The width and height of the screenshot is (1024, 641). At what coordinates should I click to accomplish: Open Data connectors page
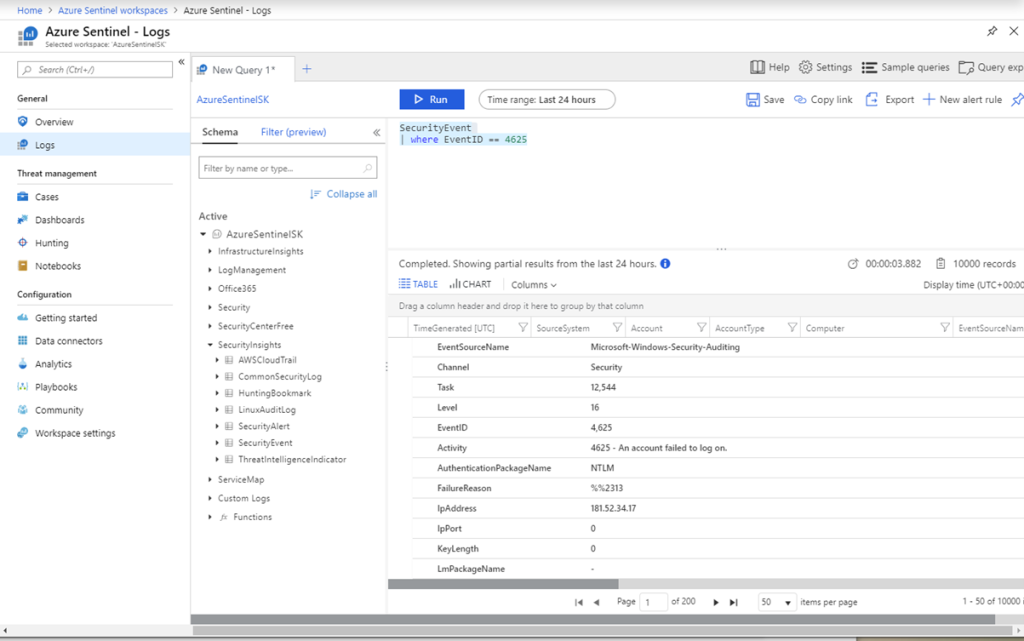[69, 341]
